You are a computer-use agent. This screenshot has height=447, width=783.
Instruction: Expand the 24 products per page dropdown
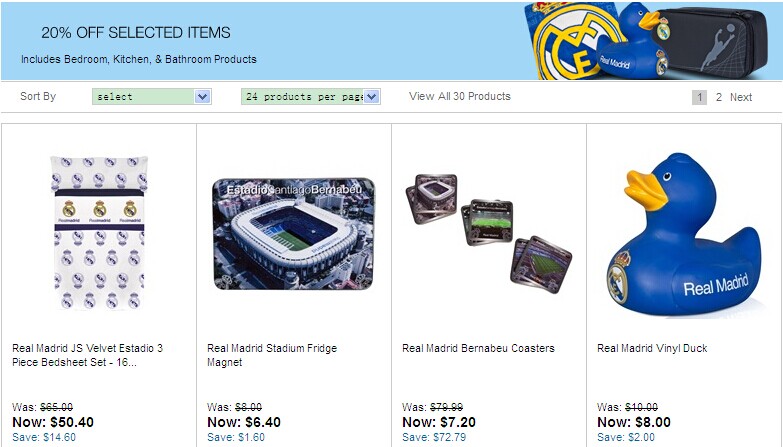click(x=310, y=97)
